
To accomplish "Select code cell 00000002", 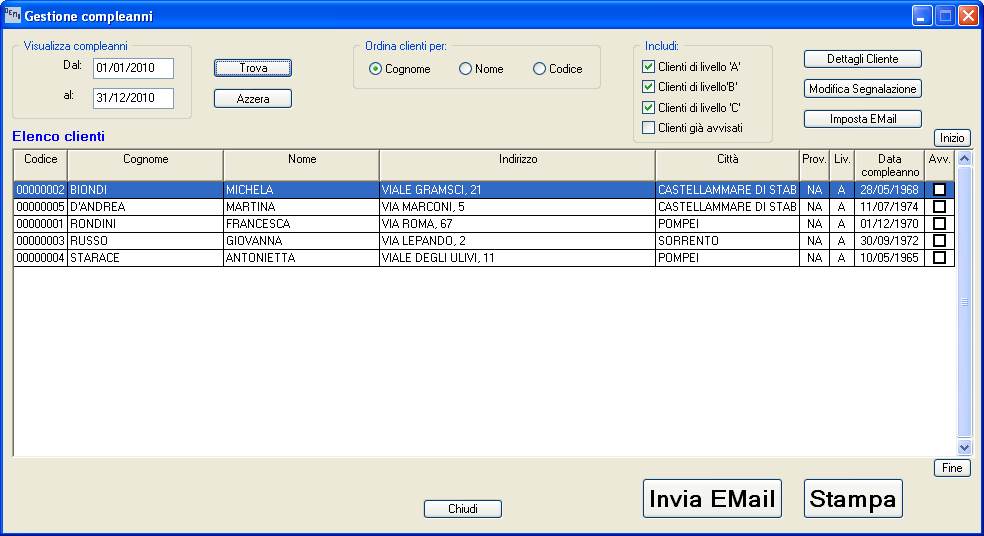I will (x=41, y=190).
